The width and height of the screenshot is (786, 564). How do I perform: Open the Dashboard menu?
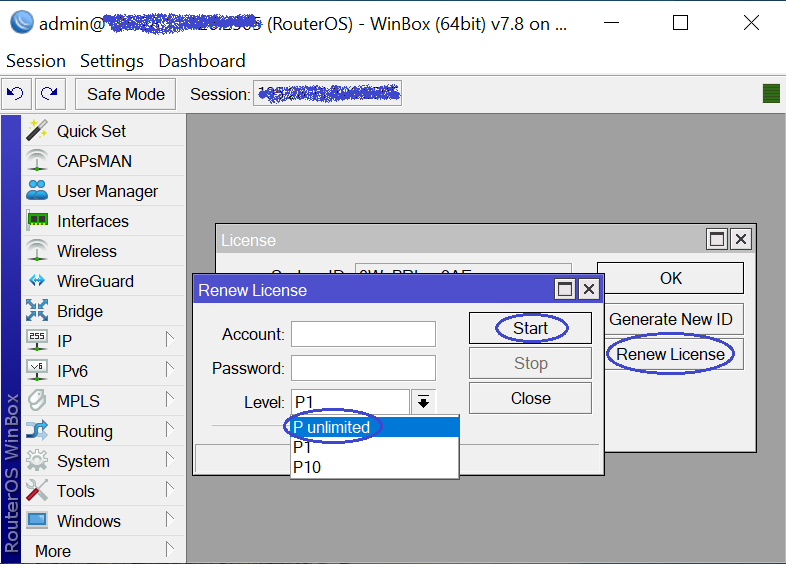[202, 61]
